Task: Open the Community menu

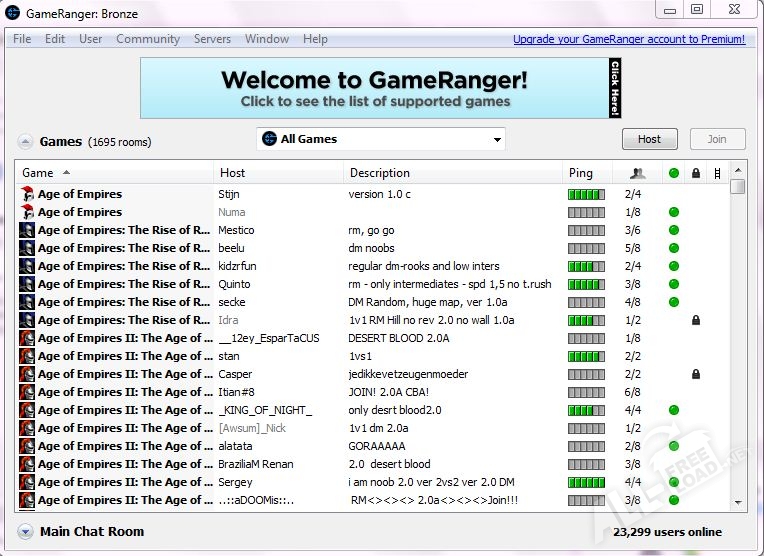Action: [148, 39]
